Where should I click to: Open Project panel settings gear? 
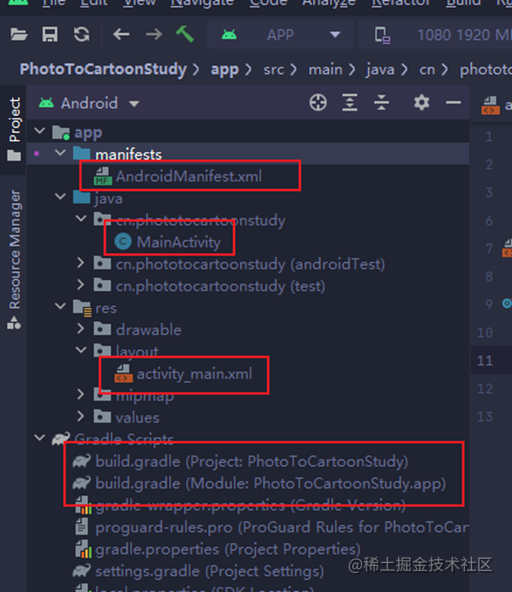pyautogui.click(x=421, y=103)
